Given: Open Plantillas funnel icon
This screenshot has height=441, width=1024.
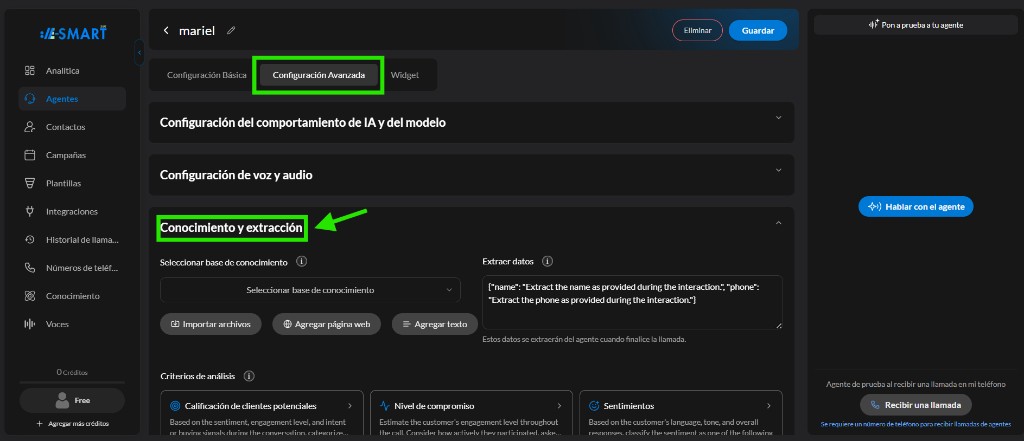Looking at the screenshot, I should coord(29,183).
